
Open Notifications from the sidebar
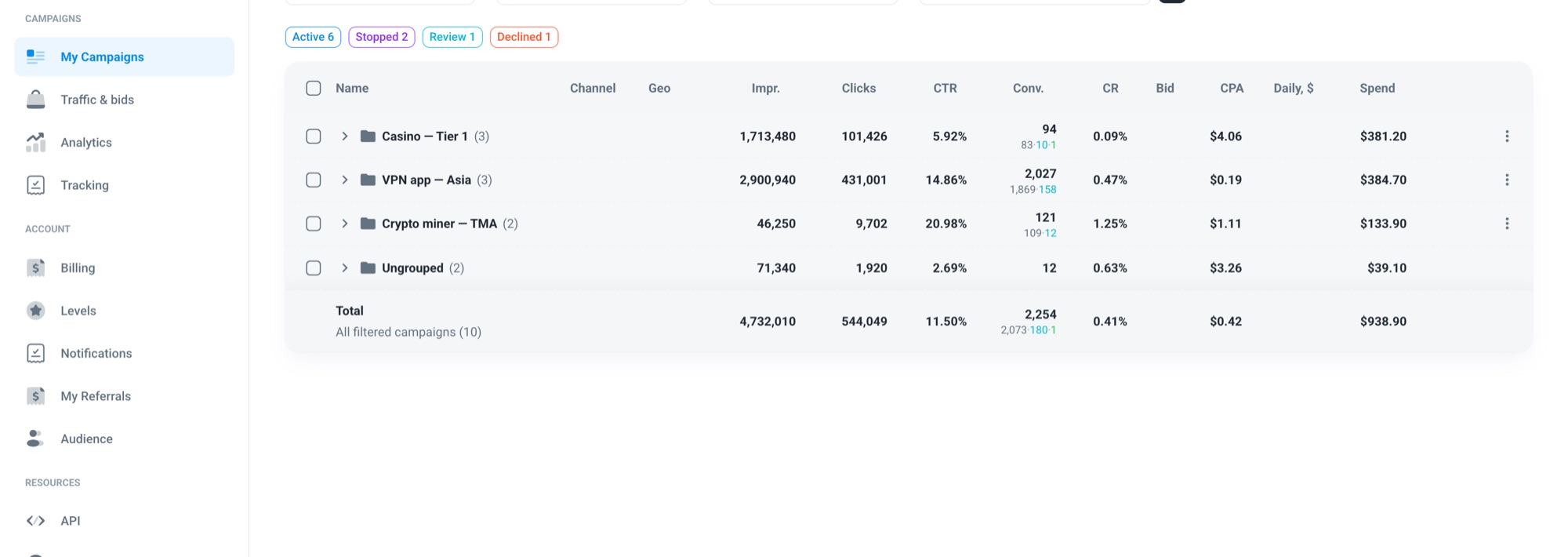(x=125, y=353)
